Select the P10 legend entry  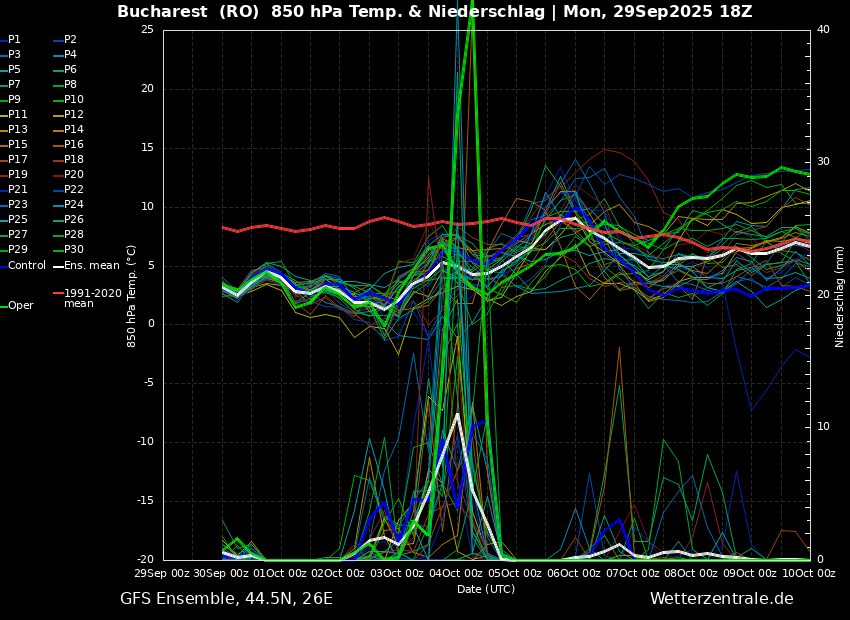pyautogui.click(x=74, y=100)
